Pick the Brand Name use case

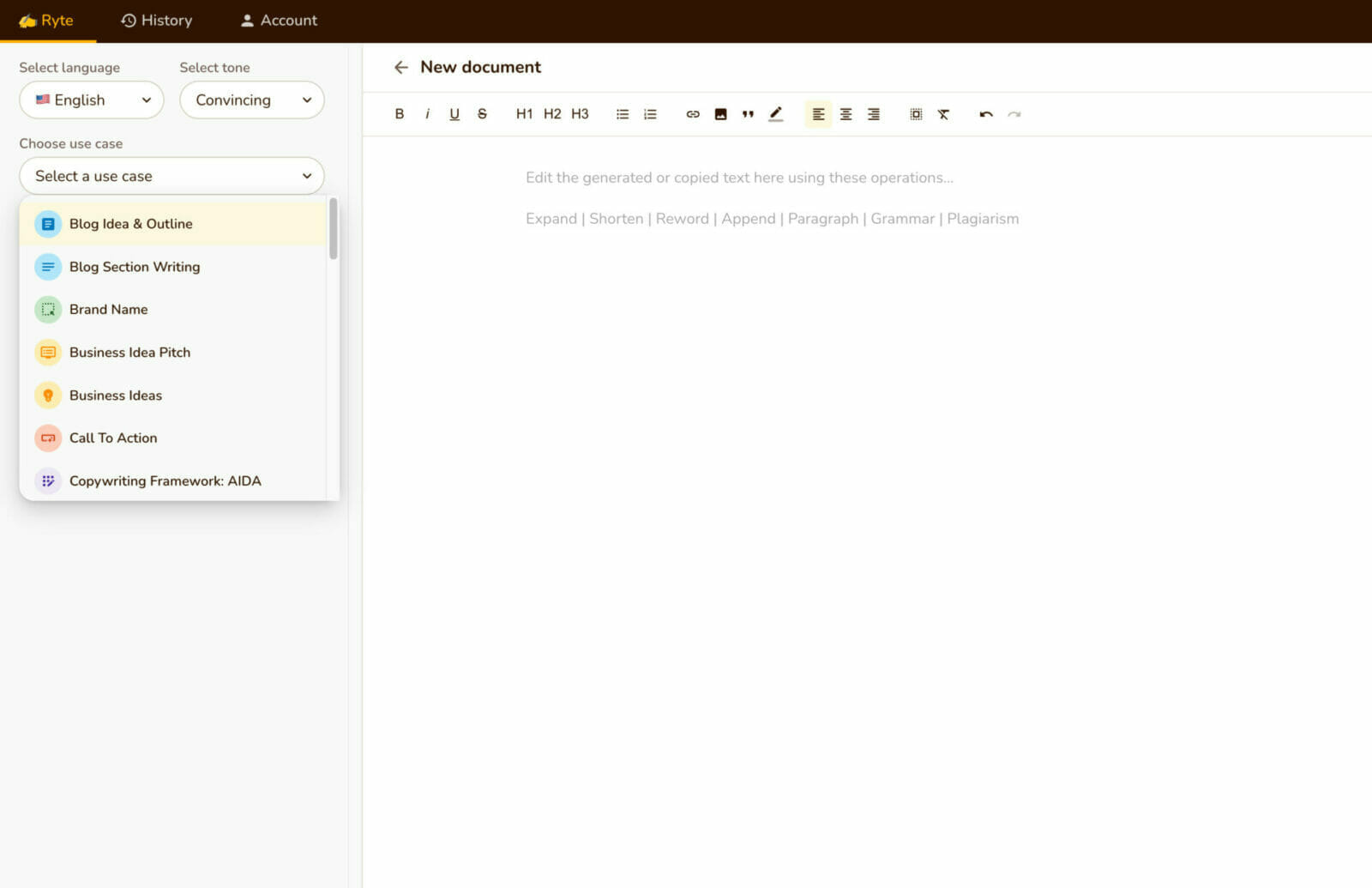pos(173,310)
